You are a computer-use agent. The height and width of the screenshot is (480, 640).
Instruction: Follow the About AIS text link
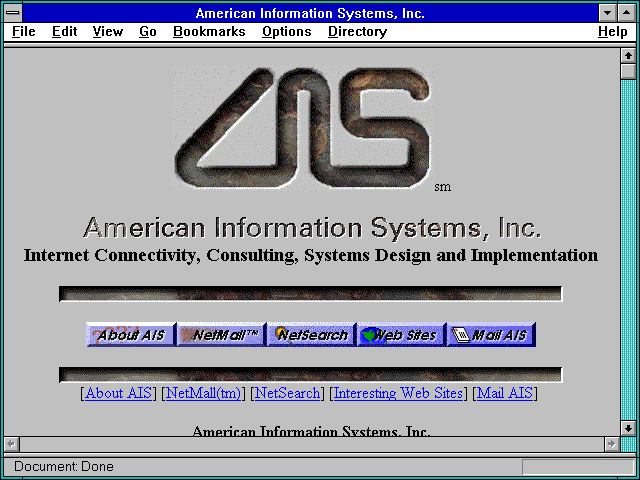[118, 393]
